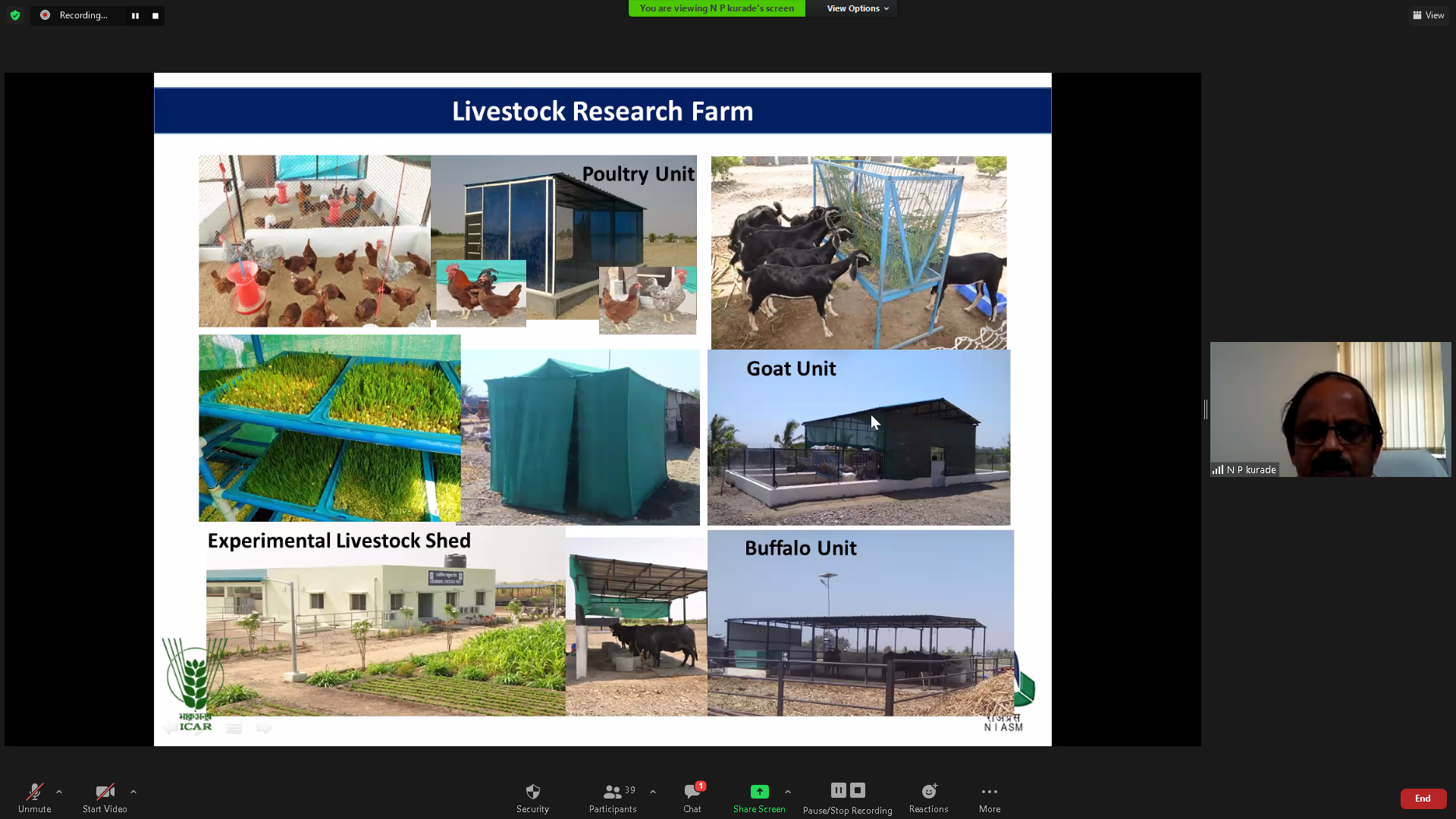The image size is (1456, 819).
Task: Expand share screen options arrow
Action: (x=788, y=792)
